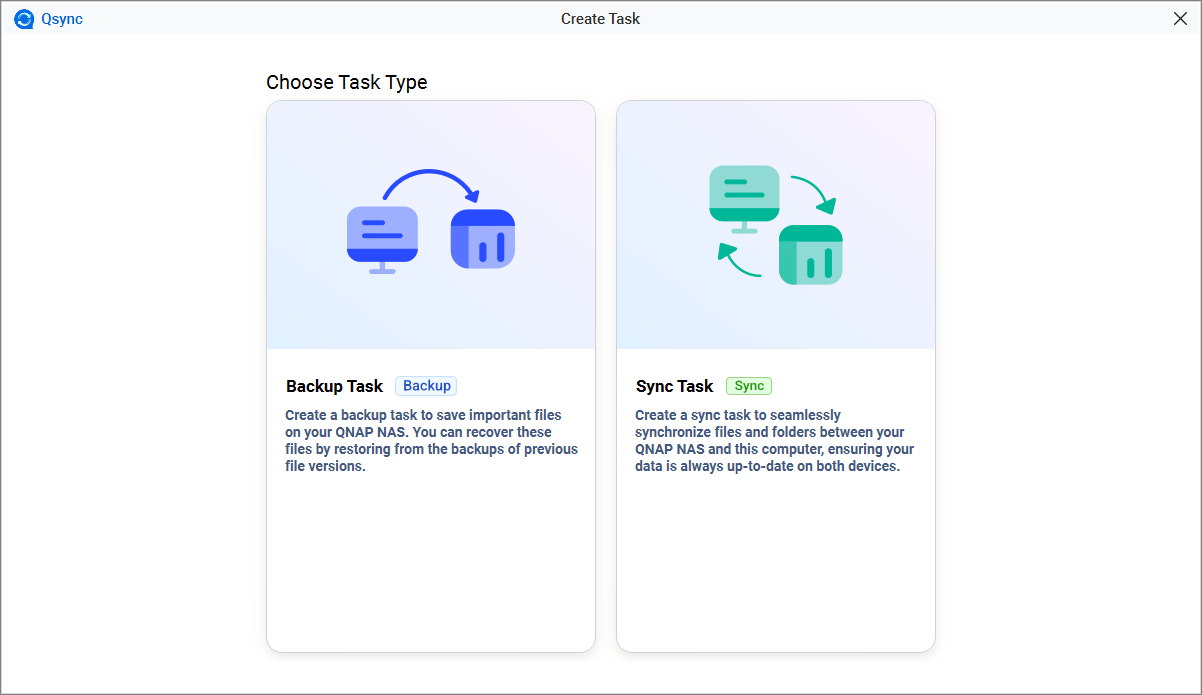The image size is (1202, 695).
Task: Click empty area at bottom of Sync card
Action: point(775,580)
